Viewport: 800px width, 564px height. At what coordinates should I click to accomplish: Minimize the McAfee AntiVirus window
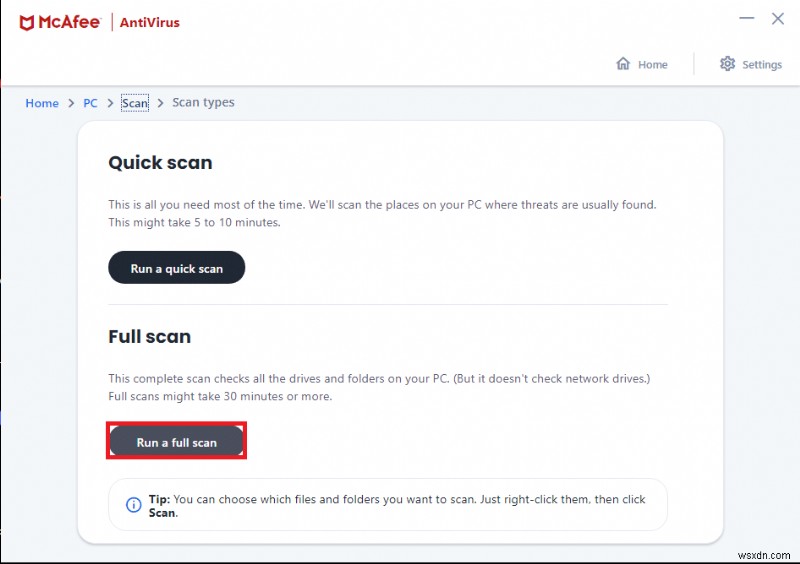point(746,18)
